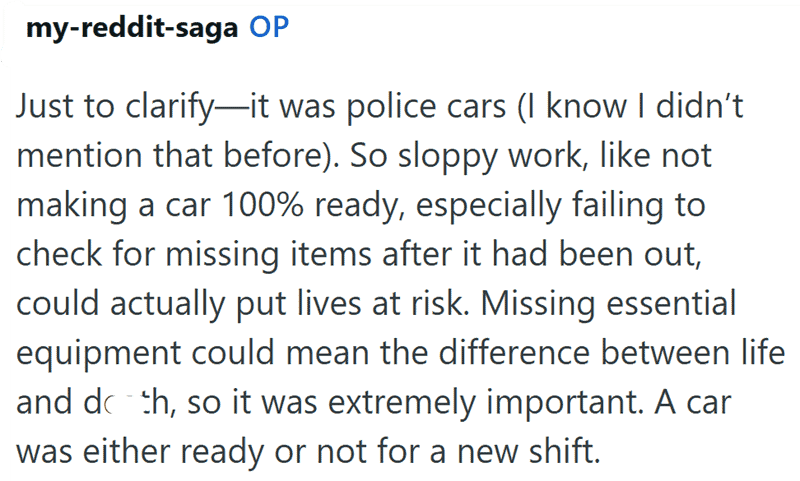The width and height of the screenshot is (800, 481).
Task: Click the text "new shift"
Action: [529, 452]
